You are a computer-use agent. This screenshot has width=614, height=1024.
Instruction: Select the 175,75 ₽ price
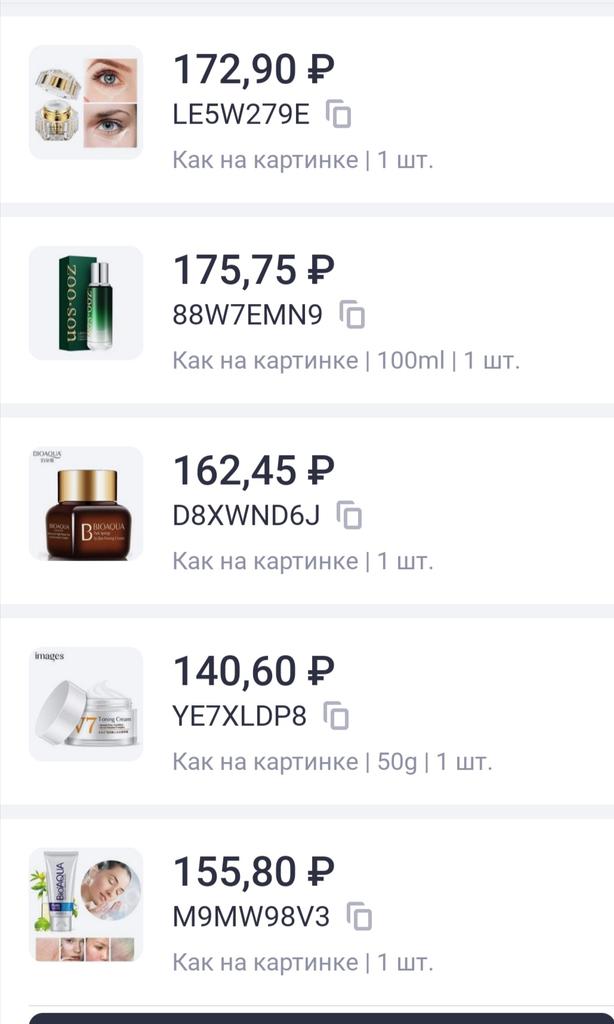(253, 270)
